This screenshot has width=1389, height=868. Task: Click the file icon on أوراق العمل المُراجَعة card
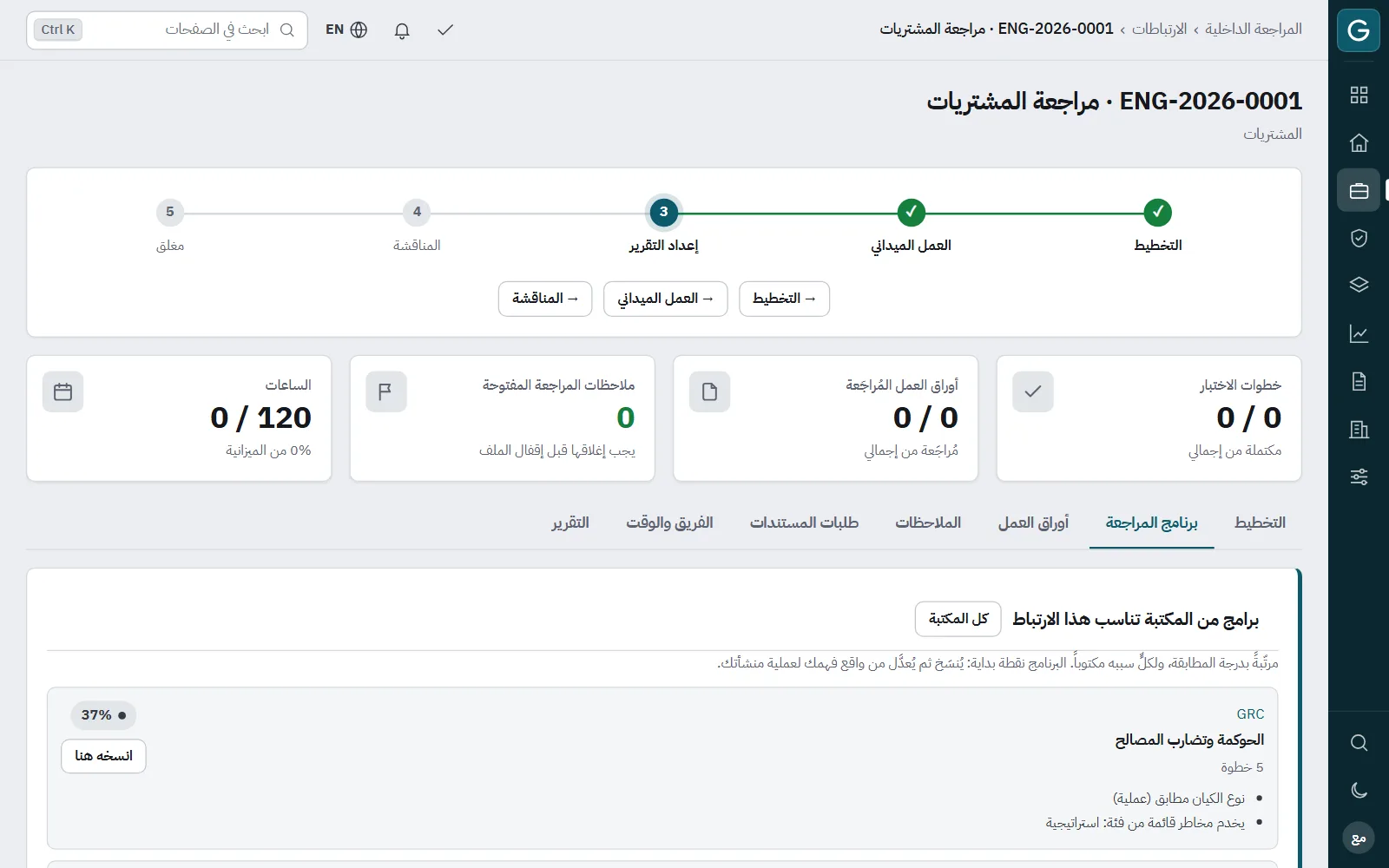(x=709, y=392)
